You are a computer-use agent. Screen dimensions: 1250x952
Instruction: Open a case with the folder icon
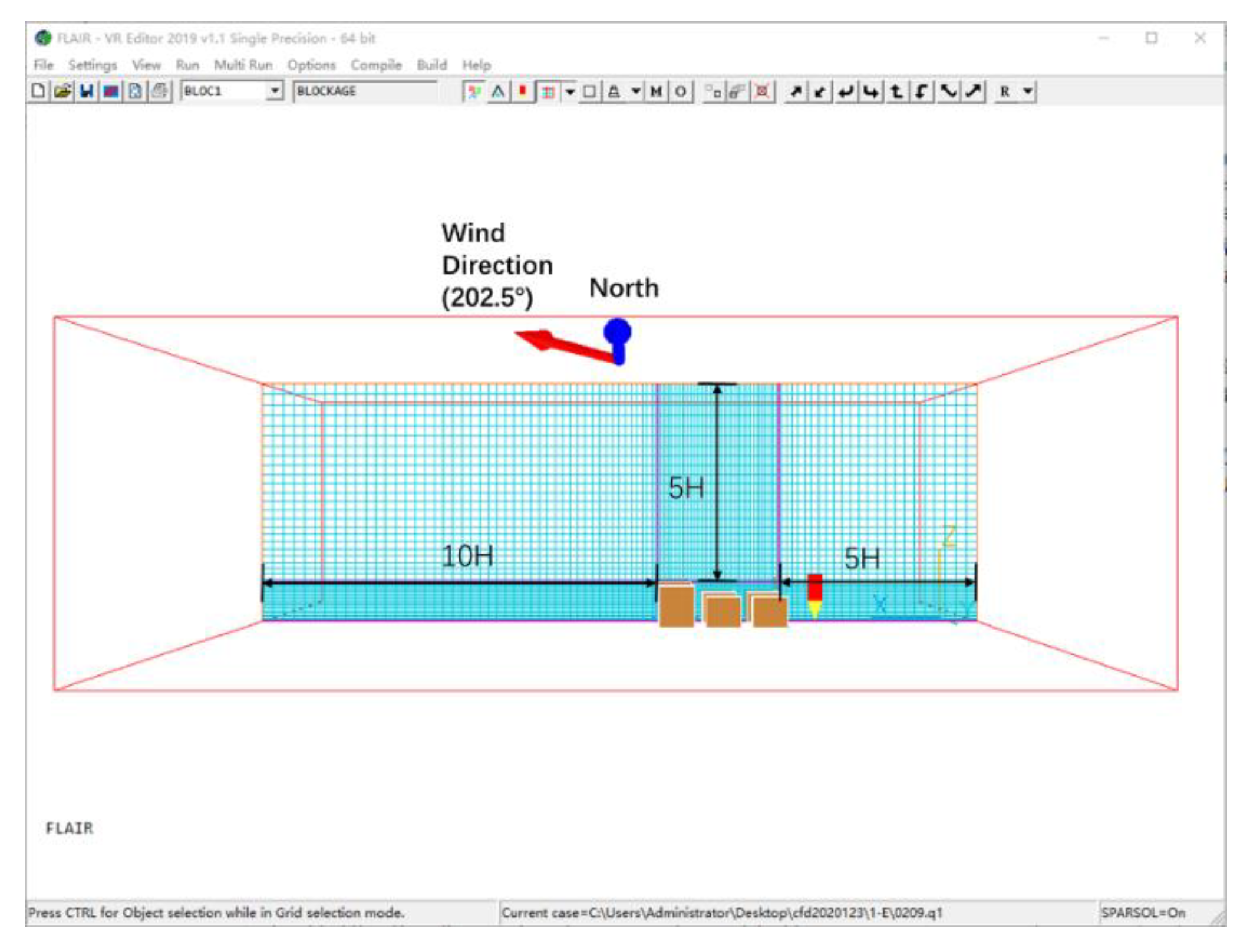62,91
